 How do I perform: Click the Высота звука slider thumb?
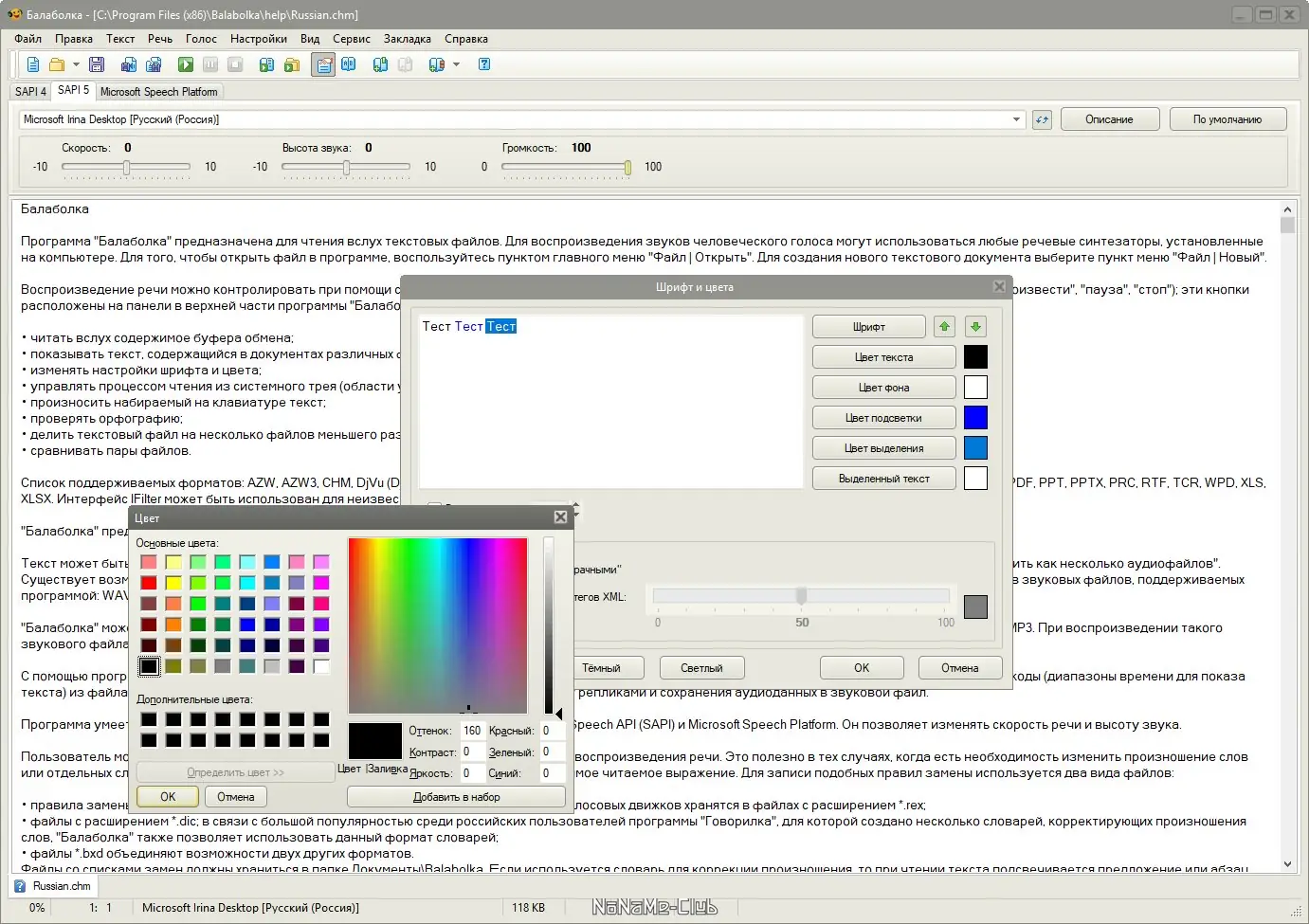click(x=346, y=167)
